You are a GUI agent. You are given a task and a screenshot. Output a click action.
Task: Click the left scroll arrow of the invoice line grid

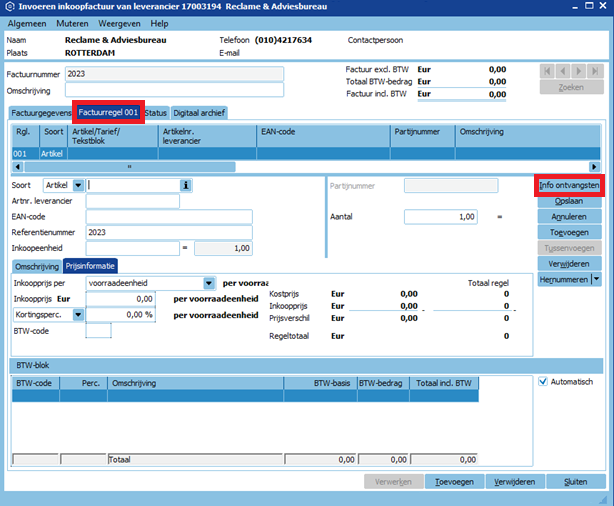click(x=17, y=166)
